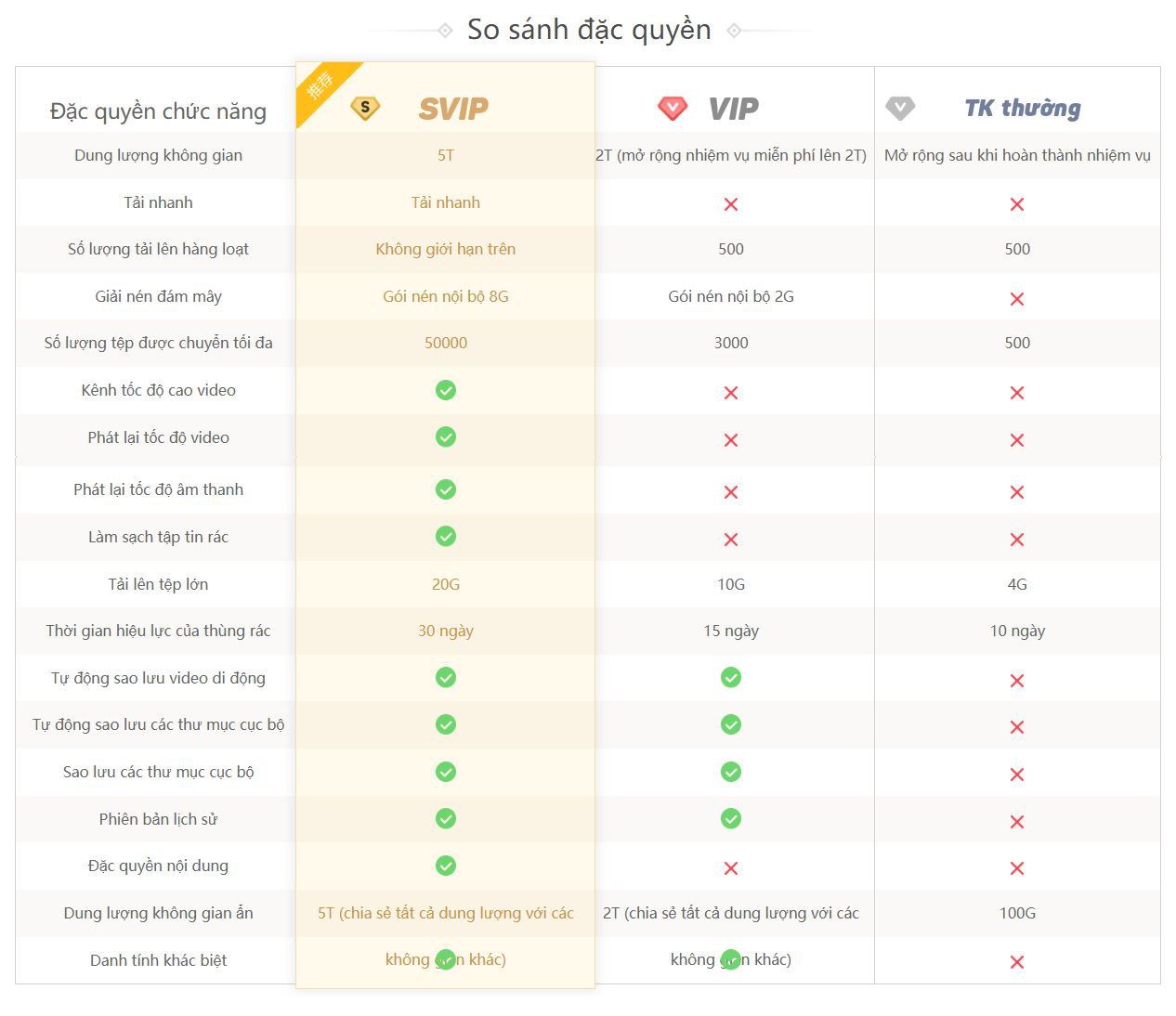The height and width of the screenshot is (1016, 1176).
Task: Click VIP red cross for Làm sạch tập tin rác
Action: tap(731, 540)
